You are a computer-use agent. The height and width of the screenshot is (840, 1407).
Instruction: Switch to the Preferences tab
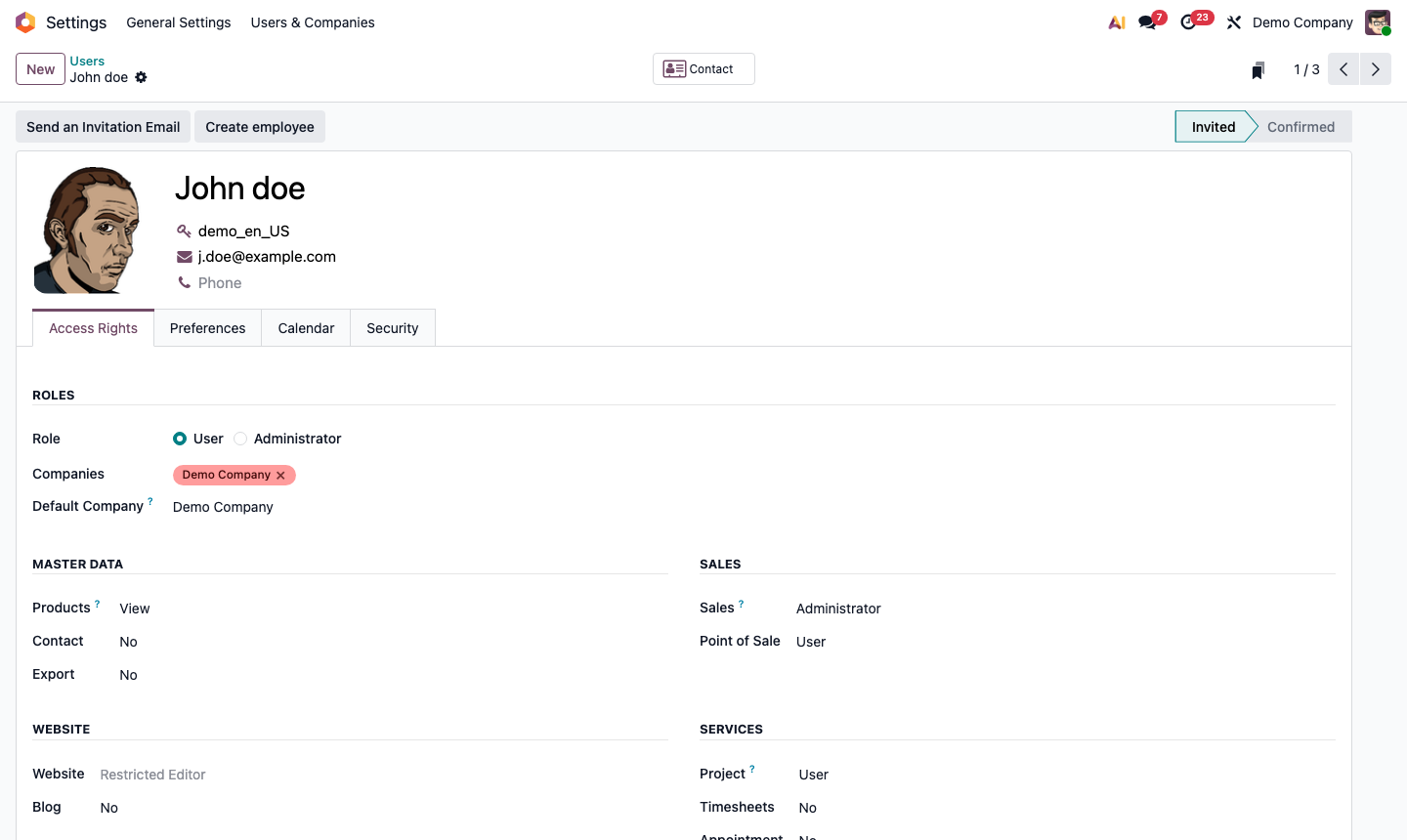207,327
